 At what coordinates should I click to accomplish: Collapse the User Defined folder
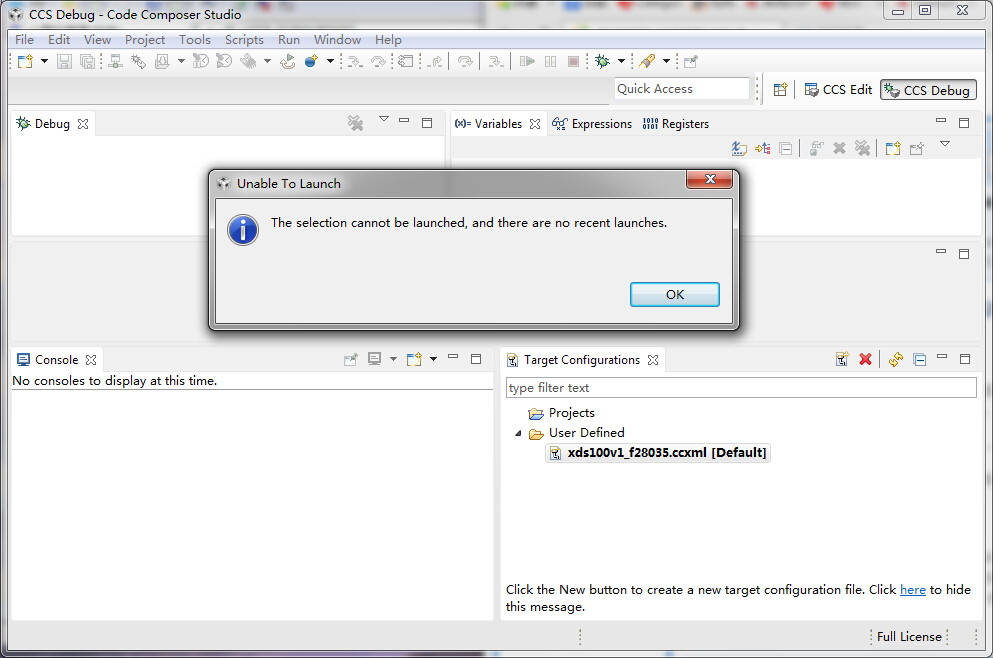coord(518,433)
